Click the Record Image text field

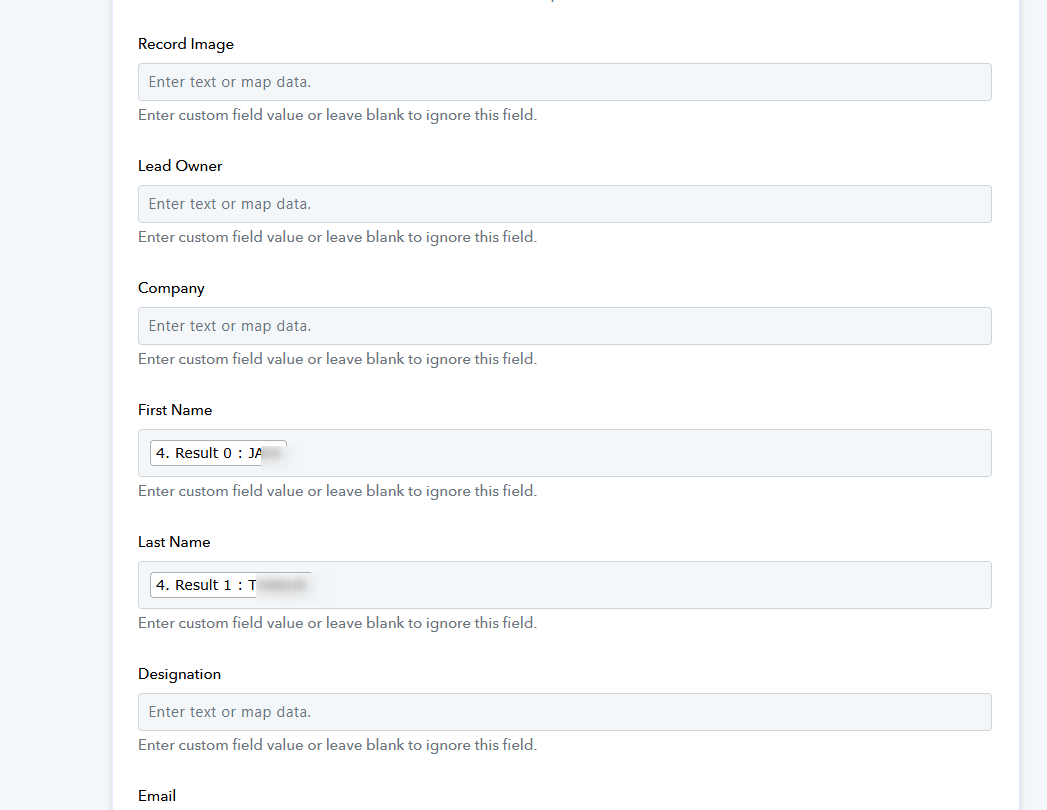coord(564,82)
